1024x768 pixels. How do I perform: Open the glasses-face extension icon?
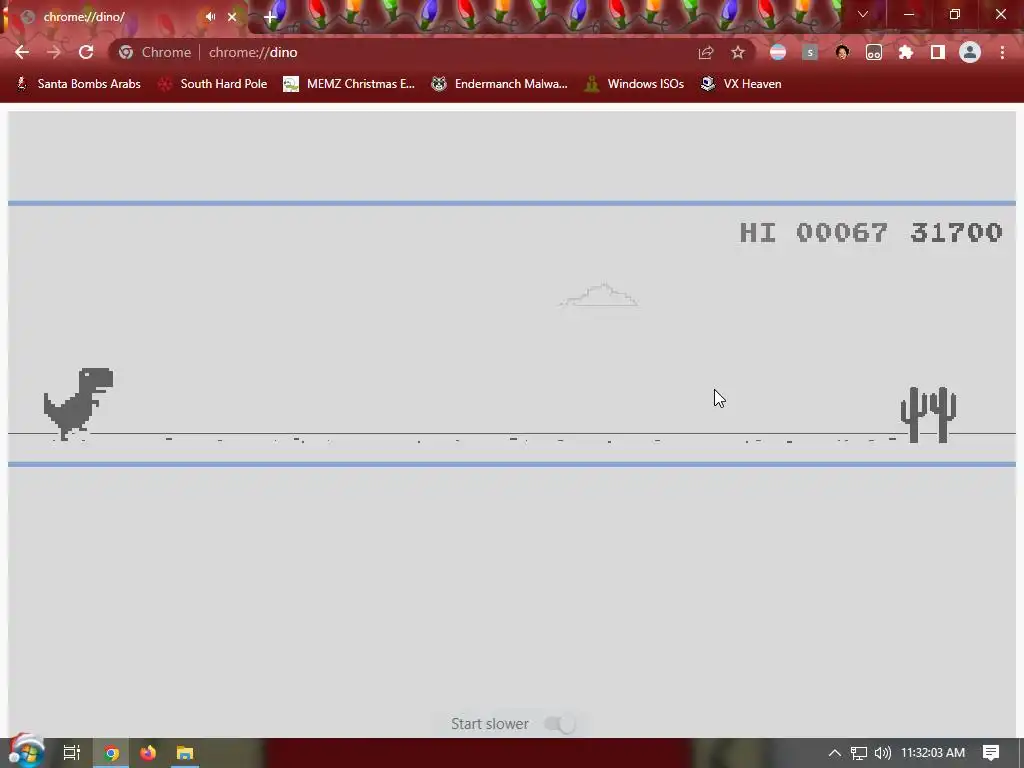point(874,52)
